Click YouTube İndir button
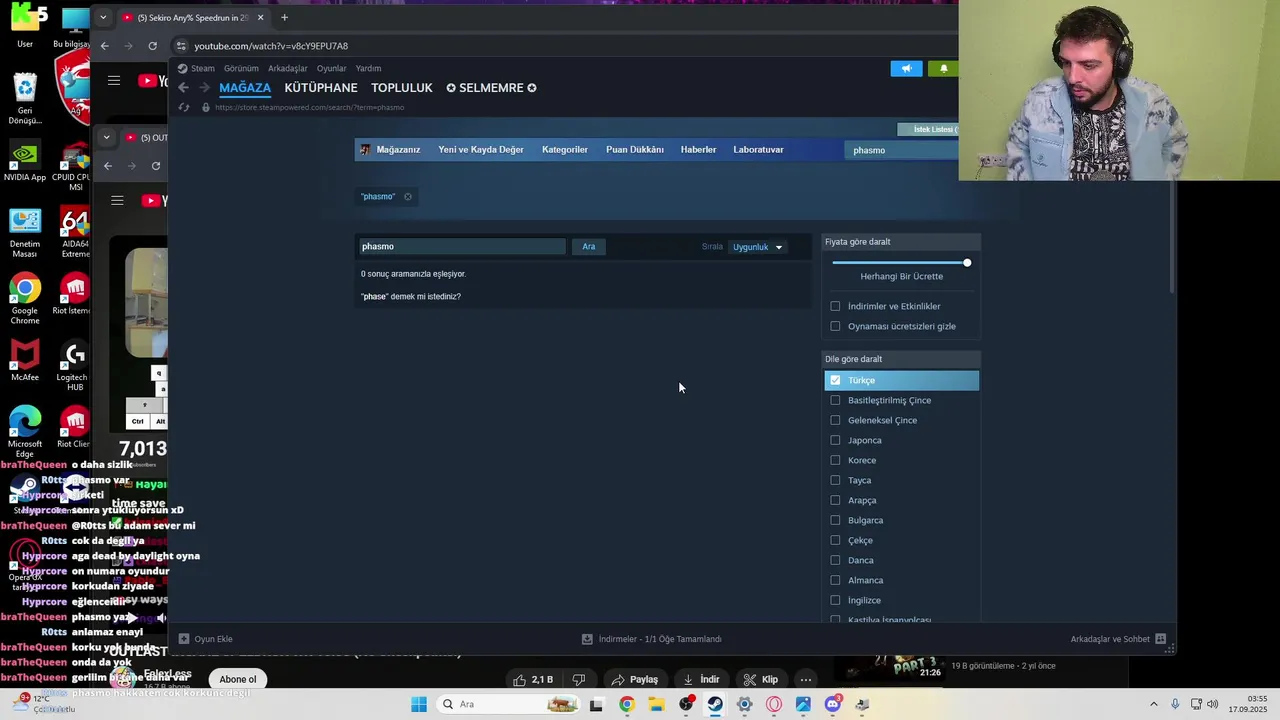The image size is (1280, 720). 702,680
